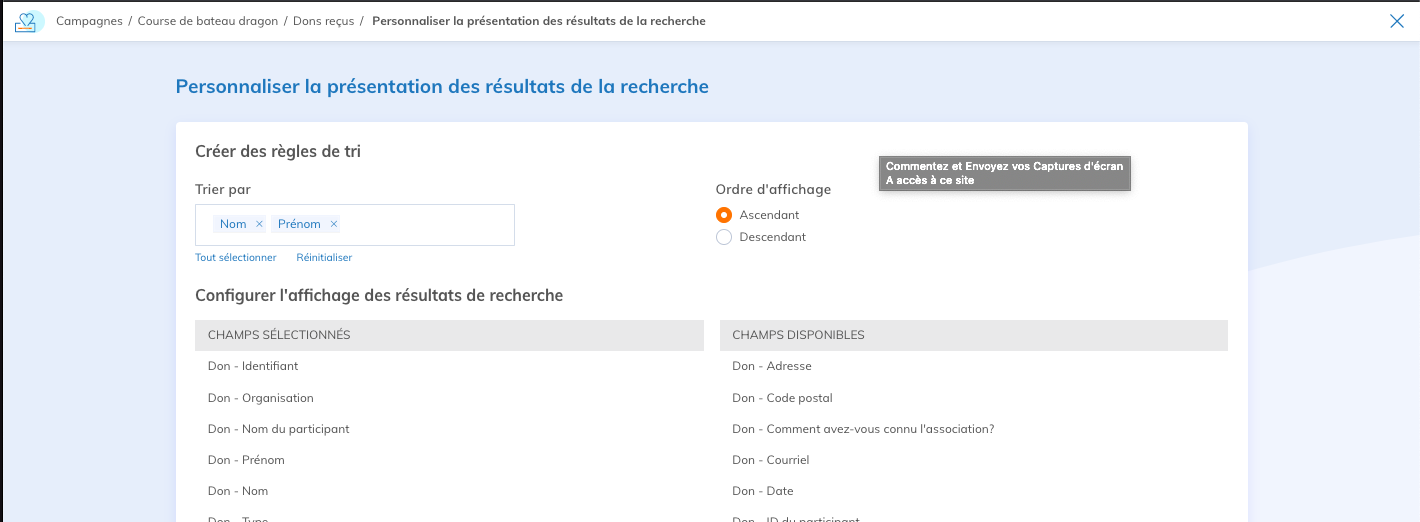Remove the Nom tag from sort field
This screenshot has width=1420, height=522.
tap(259, 224)
